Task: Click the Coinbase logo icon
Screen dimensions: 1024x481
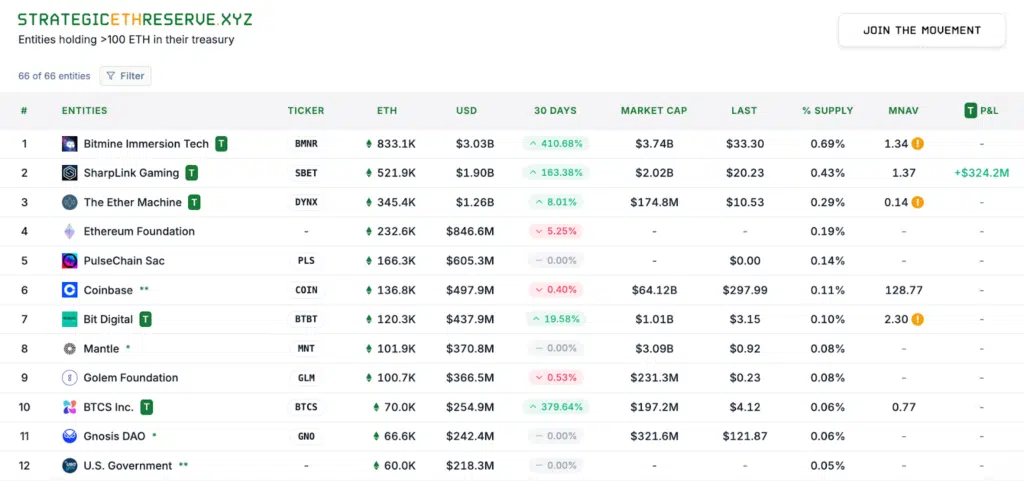Action: [x=70, y=290]
